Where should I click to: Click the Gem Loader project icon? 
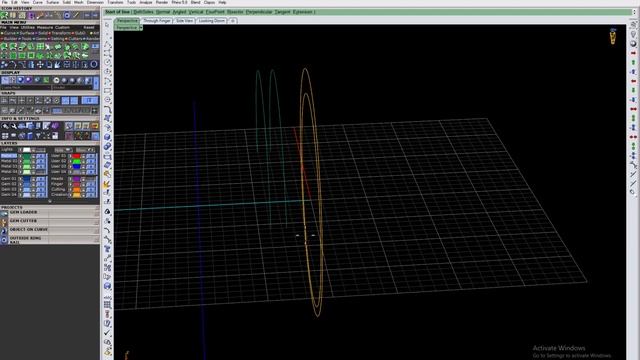pos(4,213)
